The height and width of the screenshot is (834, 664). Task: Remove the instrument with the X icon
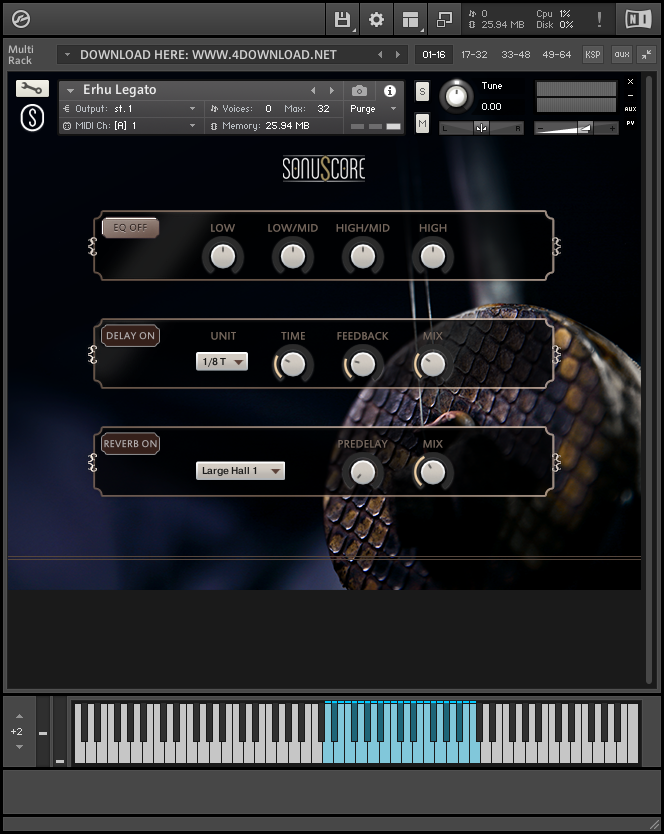click(x=630, y=82)
